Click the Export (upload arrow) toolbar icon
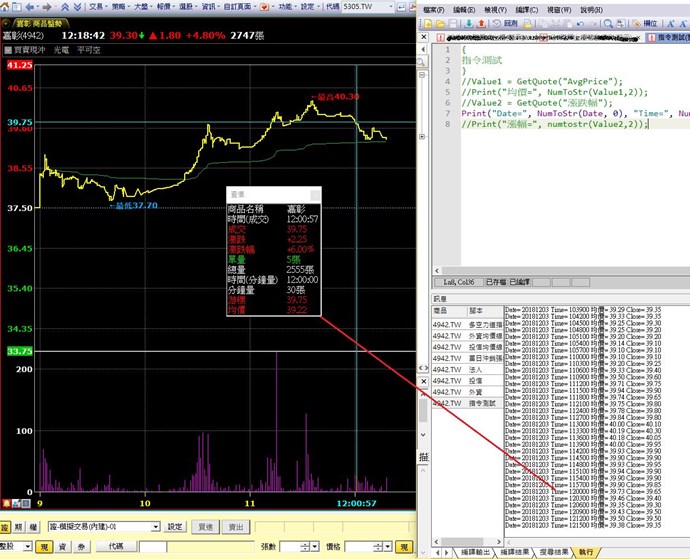Screen dimensions: 690x559 (x=480, y=23)
